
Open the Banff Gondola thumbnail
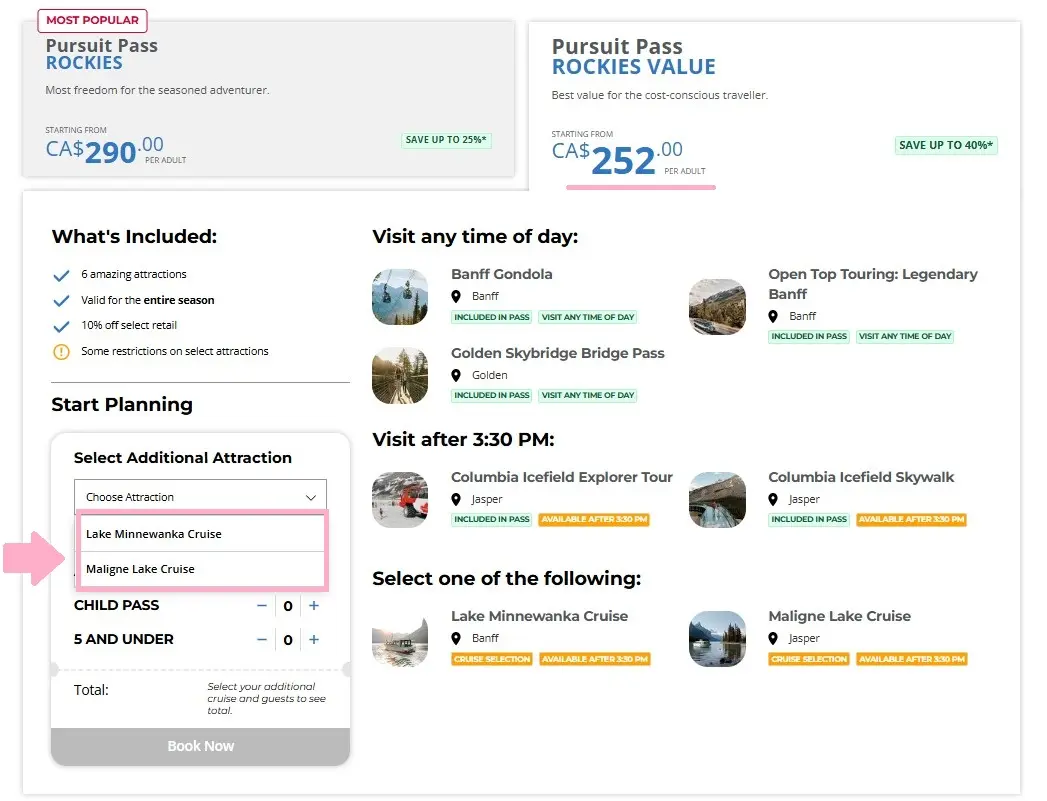click(400, 296)
